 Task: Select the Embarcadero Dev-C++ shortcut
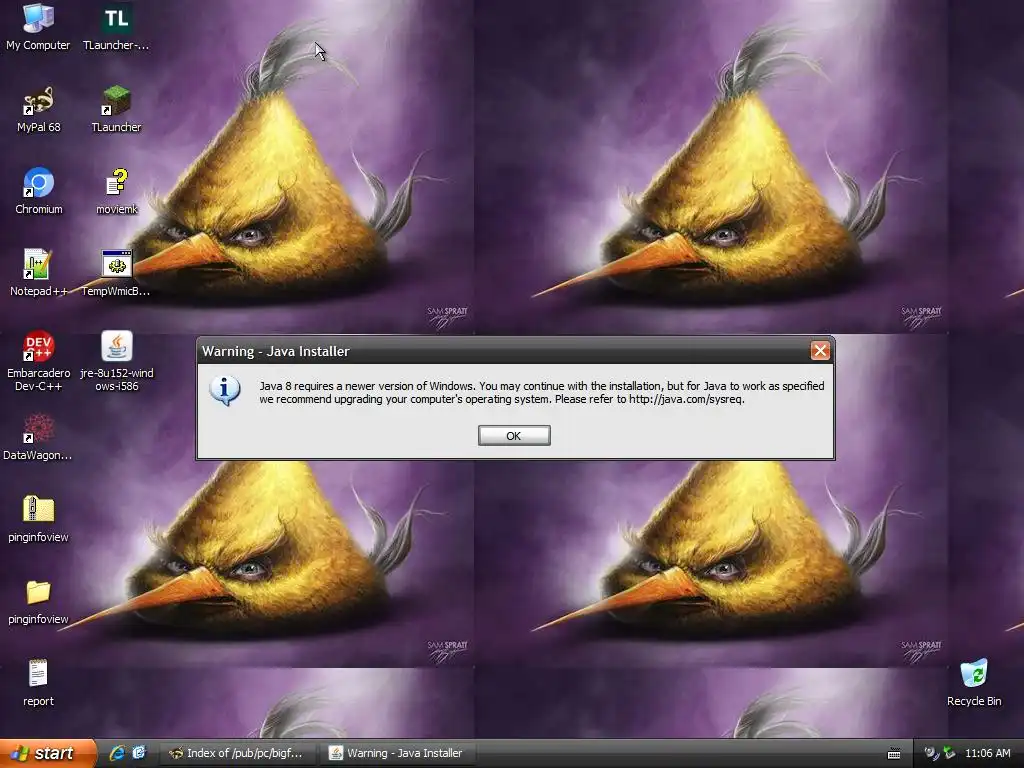[39, 361]
